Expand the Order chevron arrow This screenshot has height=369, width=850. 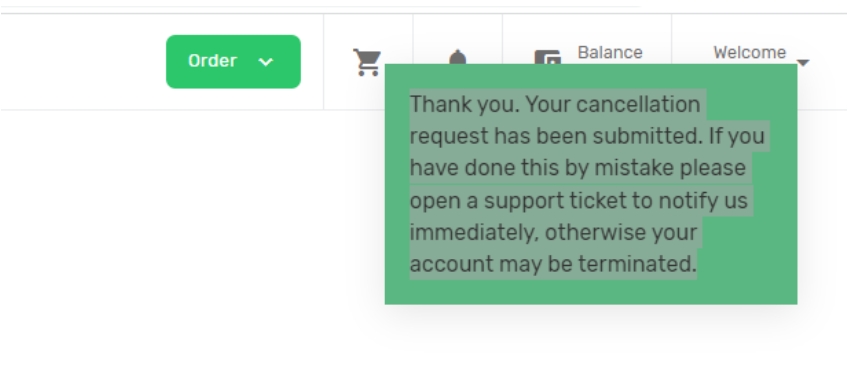266,62
